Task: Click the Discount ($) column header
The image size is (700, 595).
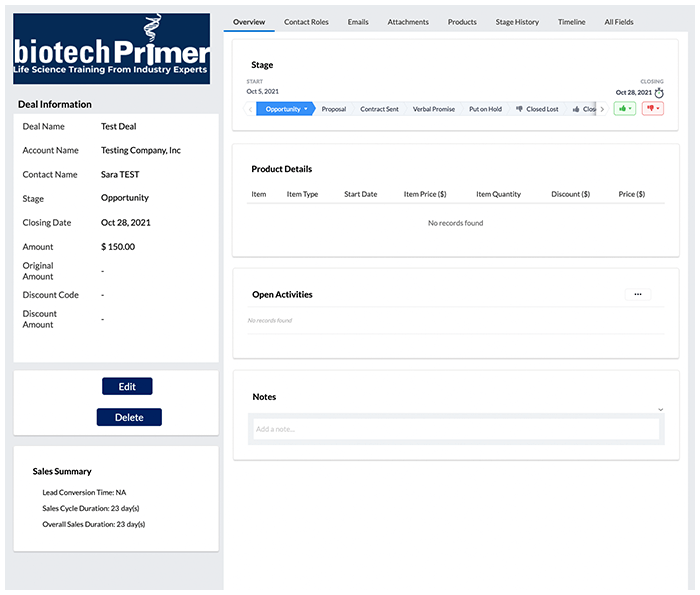Action: coord(571,194)
